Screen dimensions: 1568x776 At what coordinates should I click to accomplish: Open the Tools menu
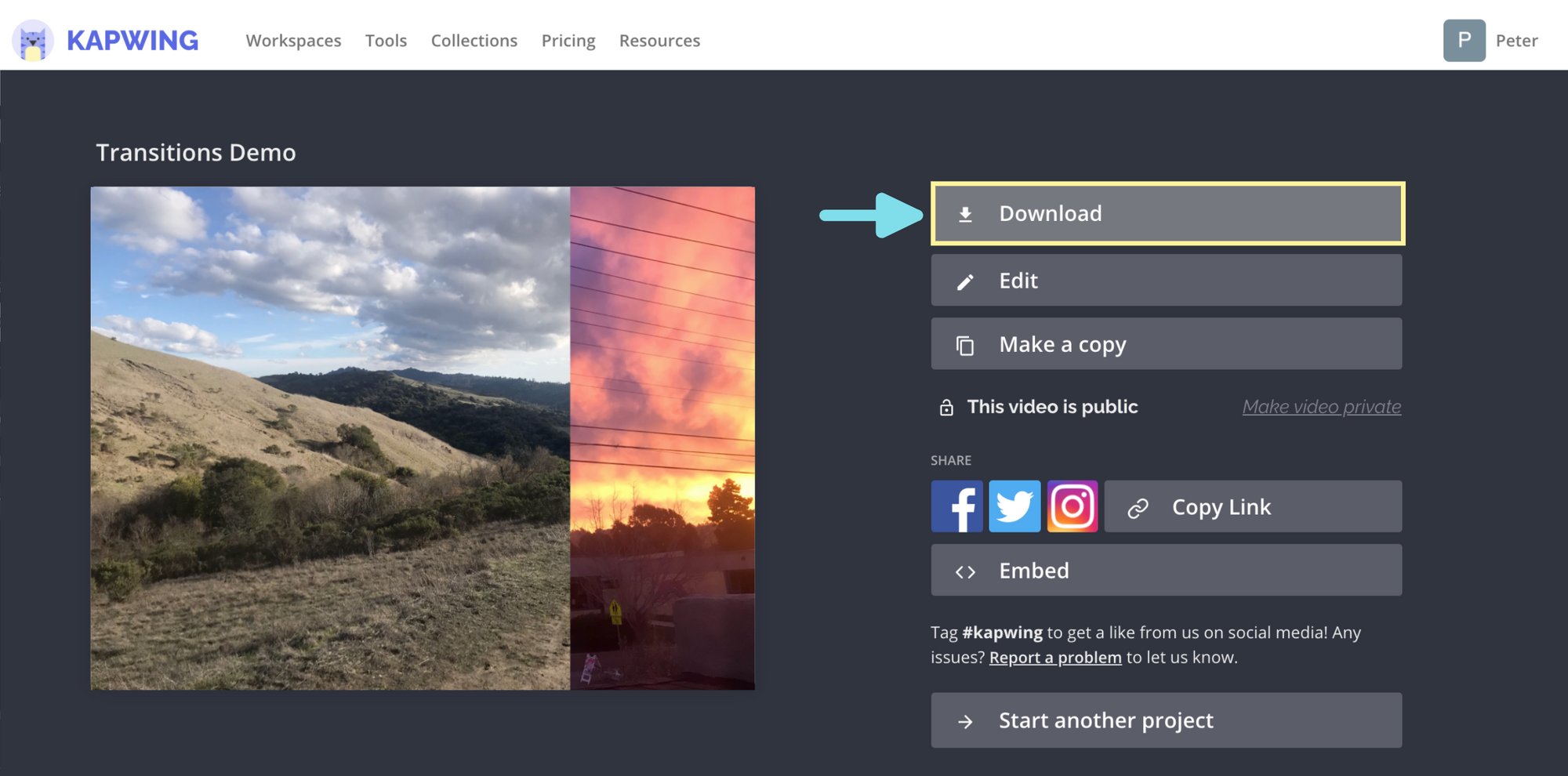[x=386, y=41]
